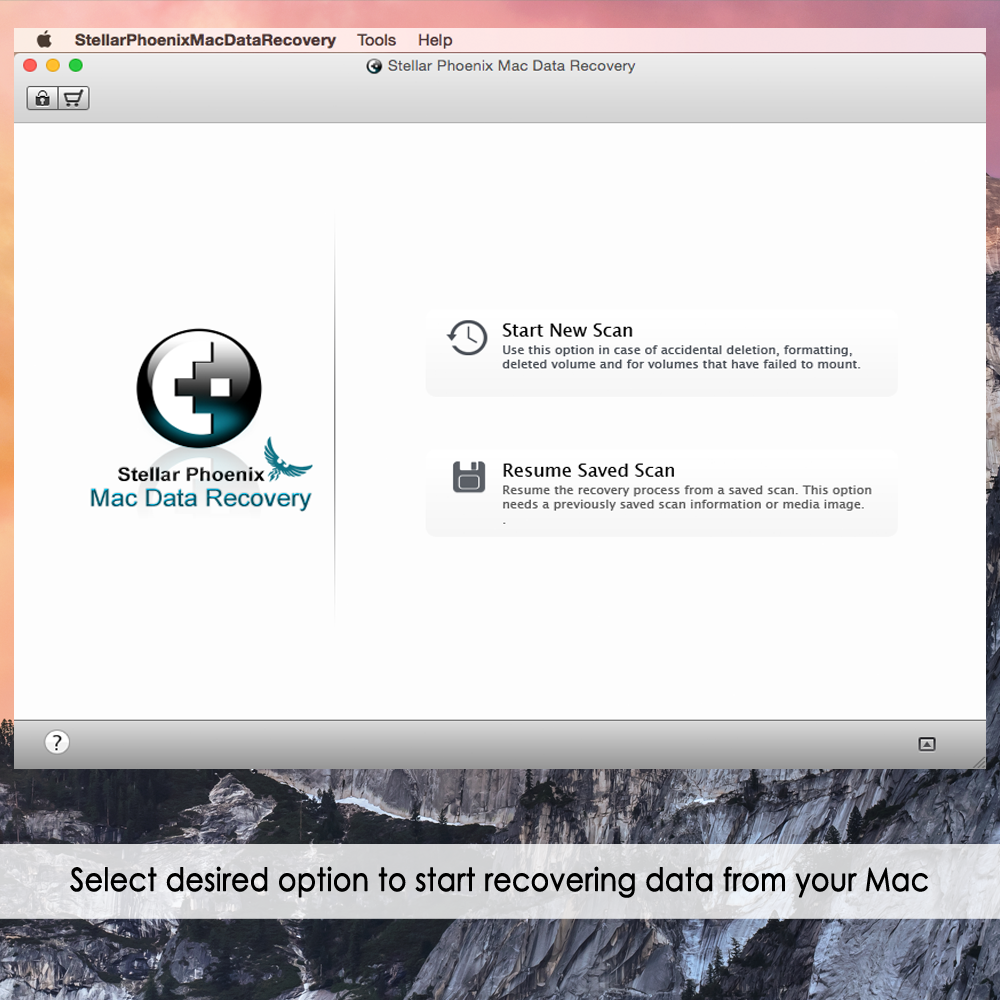Click the small app icon in the title bar

[x=375, y=66]
